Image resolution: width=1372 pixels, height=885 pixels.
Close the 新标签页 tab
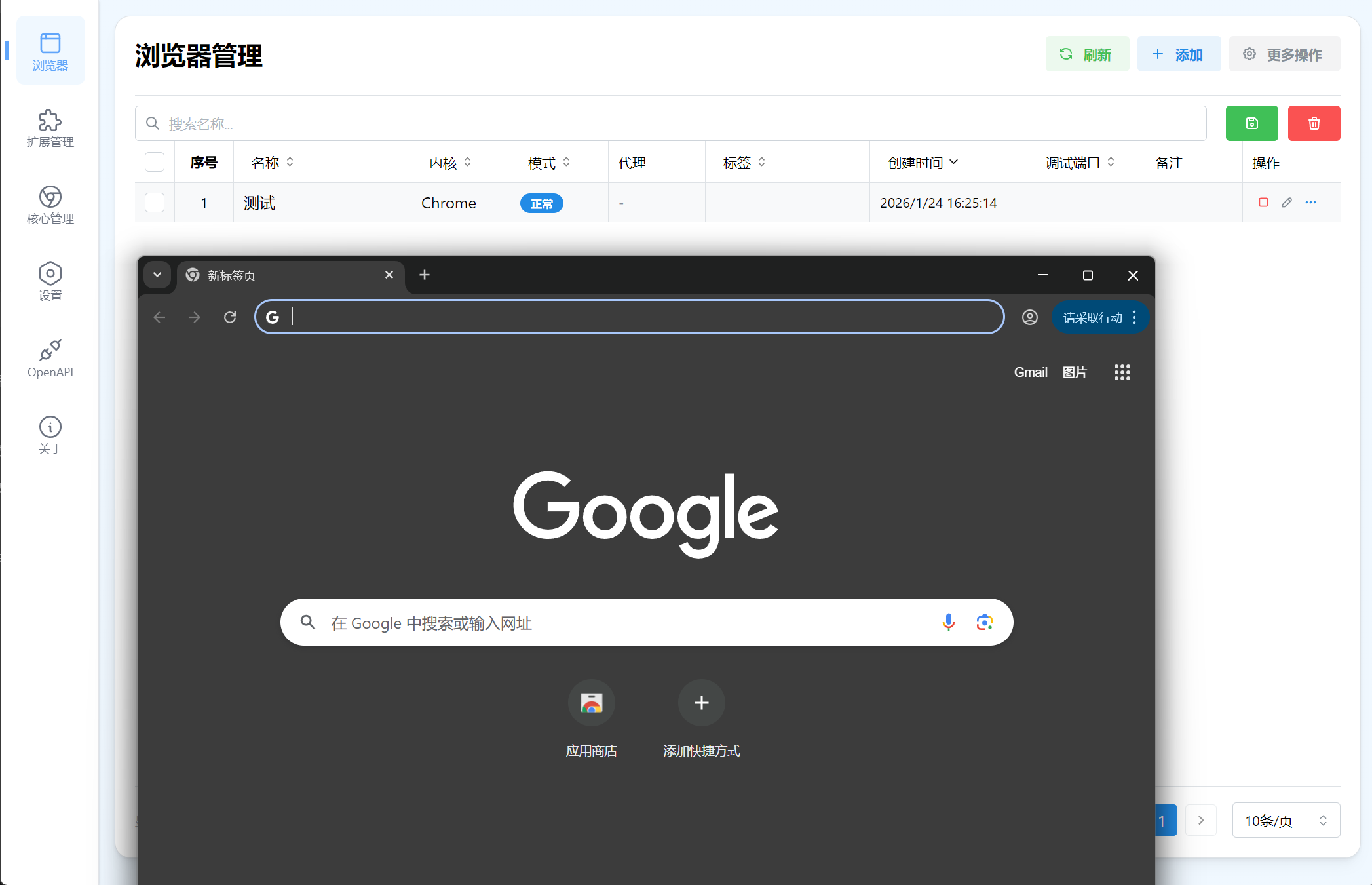pyautogui.click(x=389, y=275)
